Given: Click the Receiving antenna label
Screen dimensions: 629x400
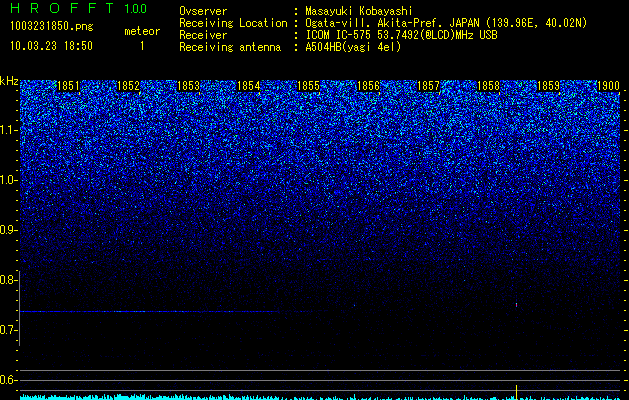Looking at the screenshot, I should pos(230,47).
